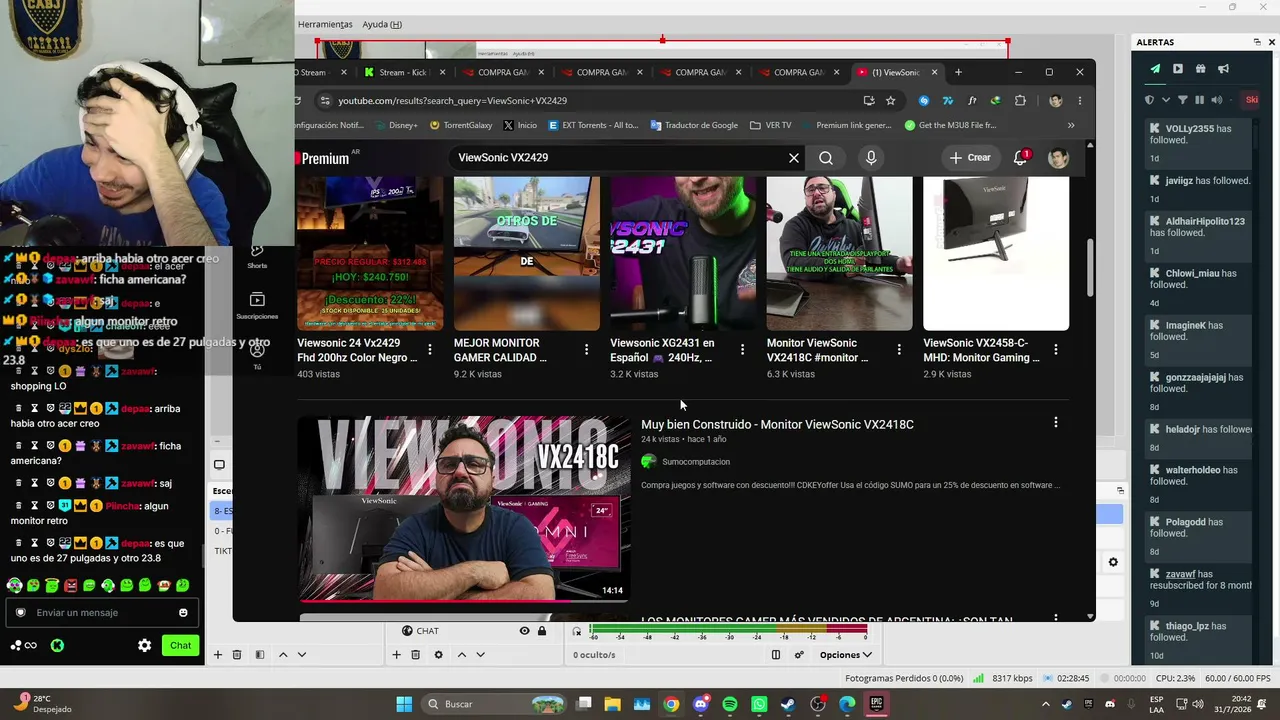Toggle lock on the CHAT source
1280x720 pixels.
point(542,631)
